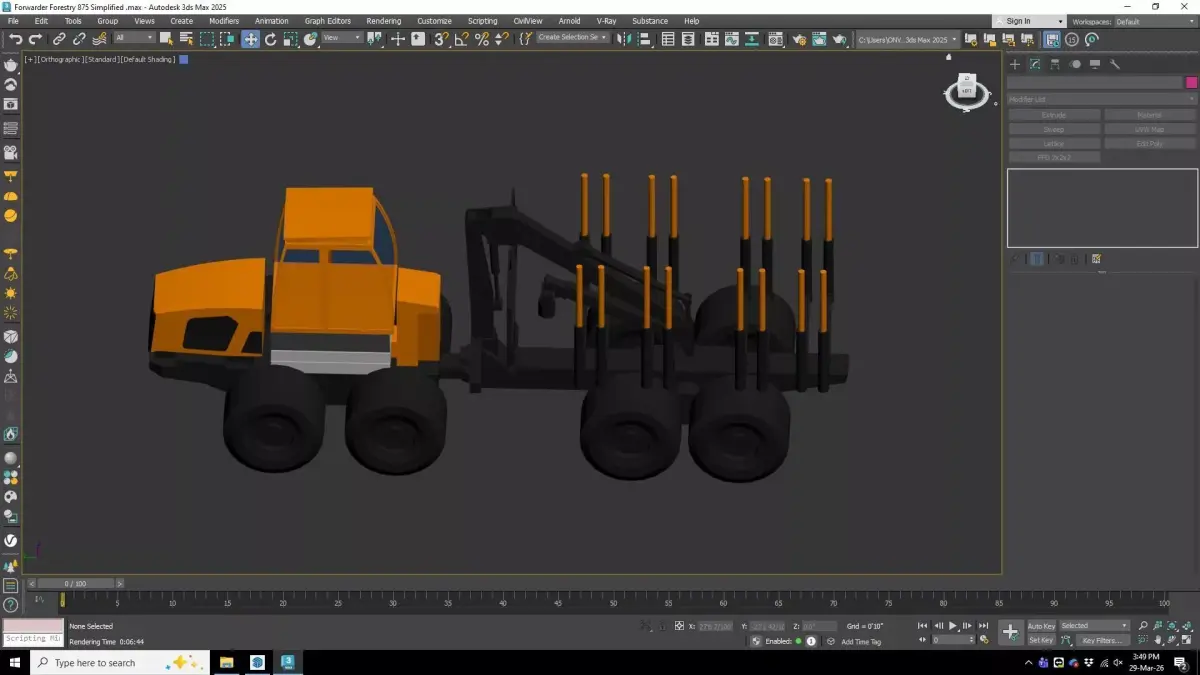Toggle Auto Key animation mode
Viewport: 1200px width, 675px height.
1041,626
